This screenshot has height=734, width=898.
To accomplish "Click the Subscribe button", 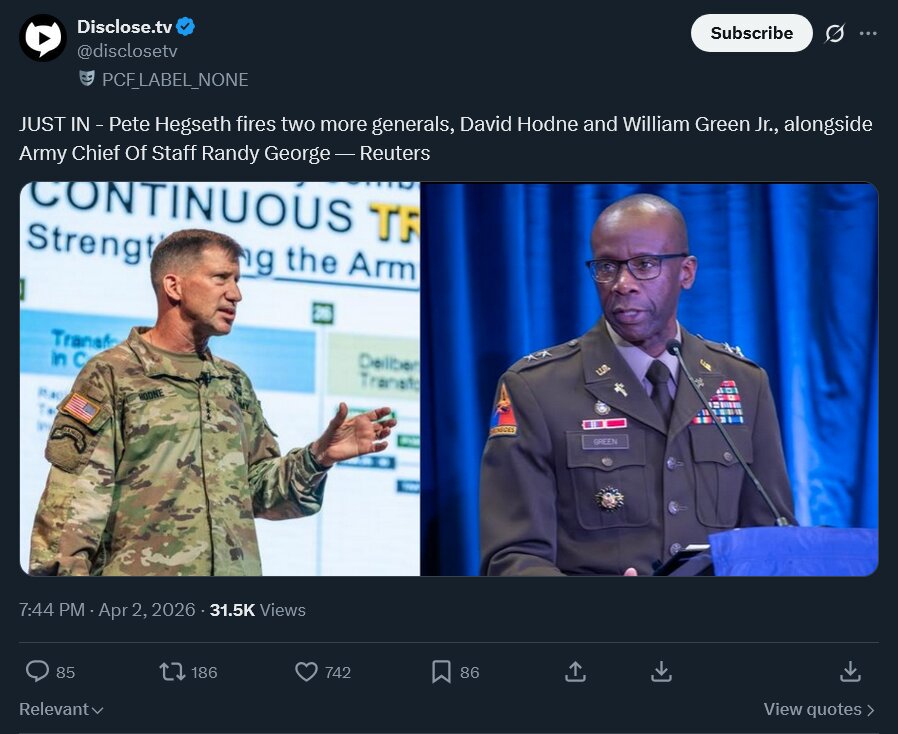I will click(x=751, y=33).
